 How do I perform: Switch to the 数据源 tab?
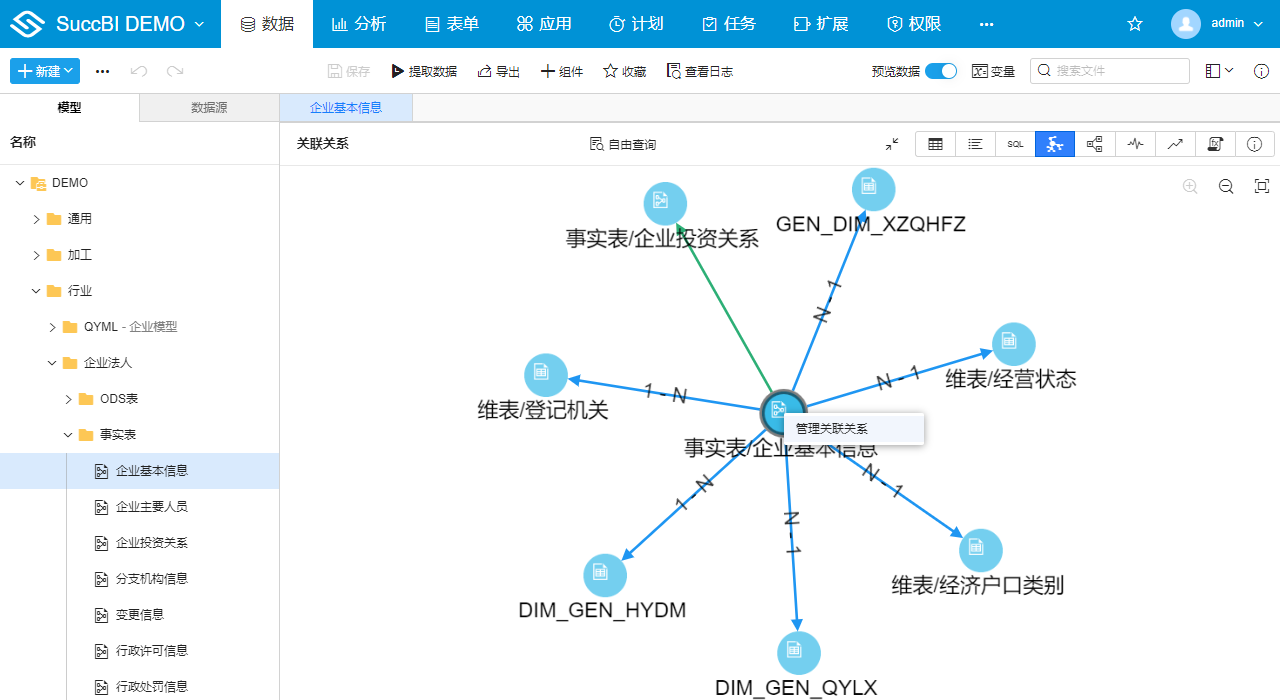pyautogui.click(x=208, y=107)
